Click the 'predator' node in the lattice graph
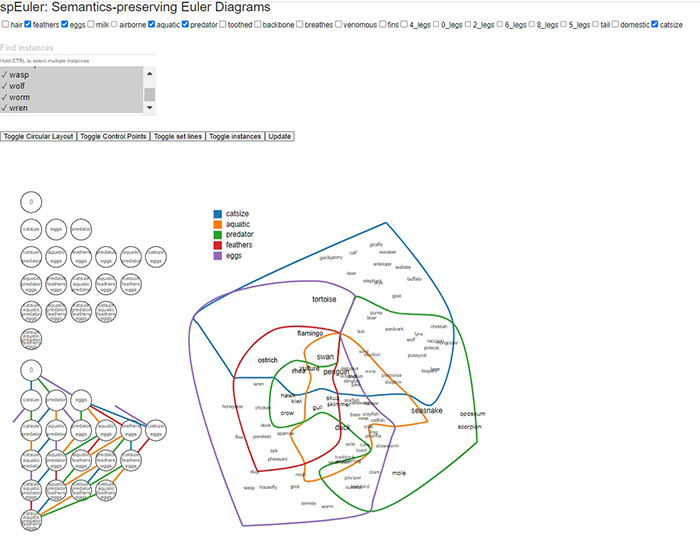This screenshot has height=560, width=700. point(56,400)
